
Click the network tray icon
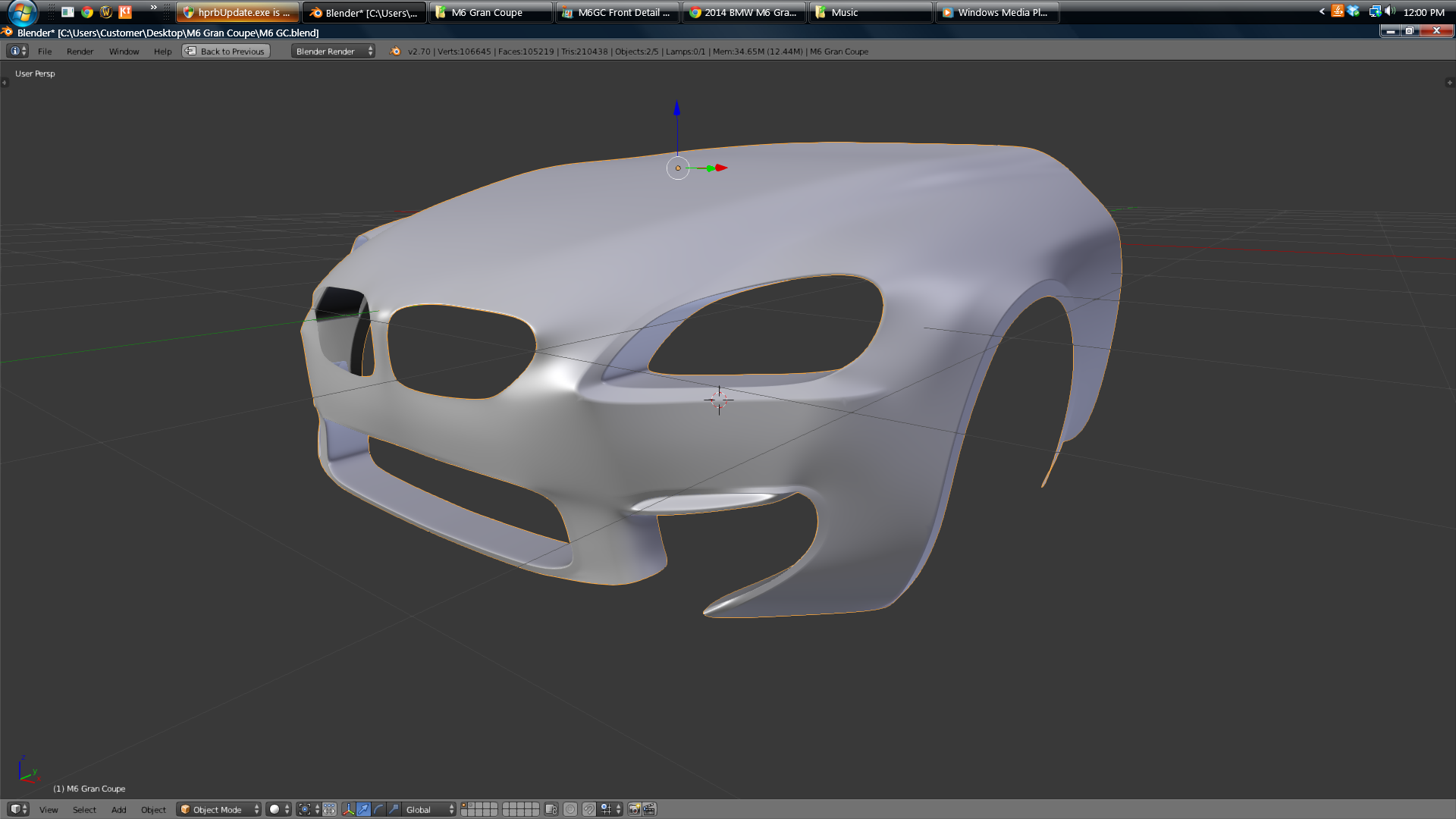[x=1374, y=11]
